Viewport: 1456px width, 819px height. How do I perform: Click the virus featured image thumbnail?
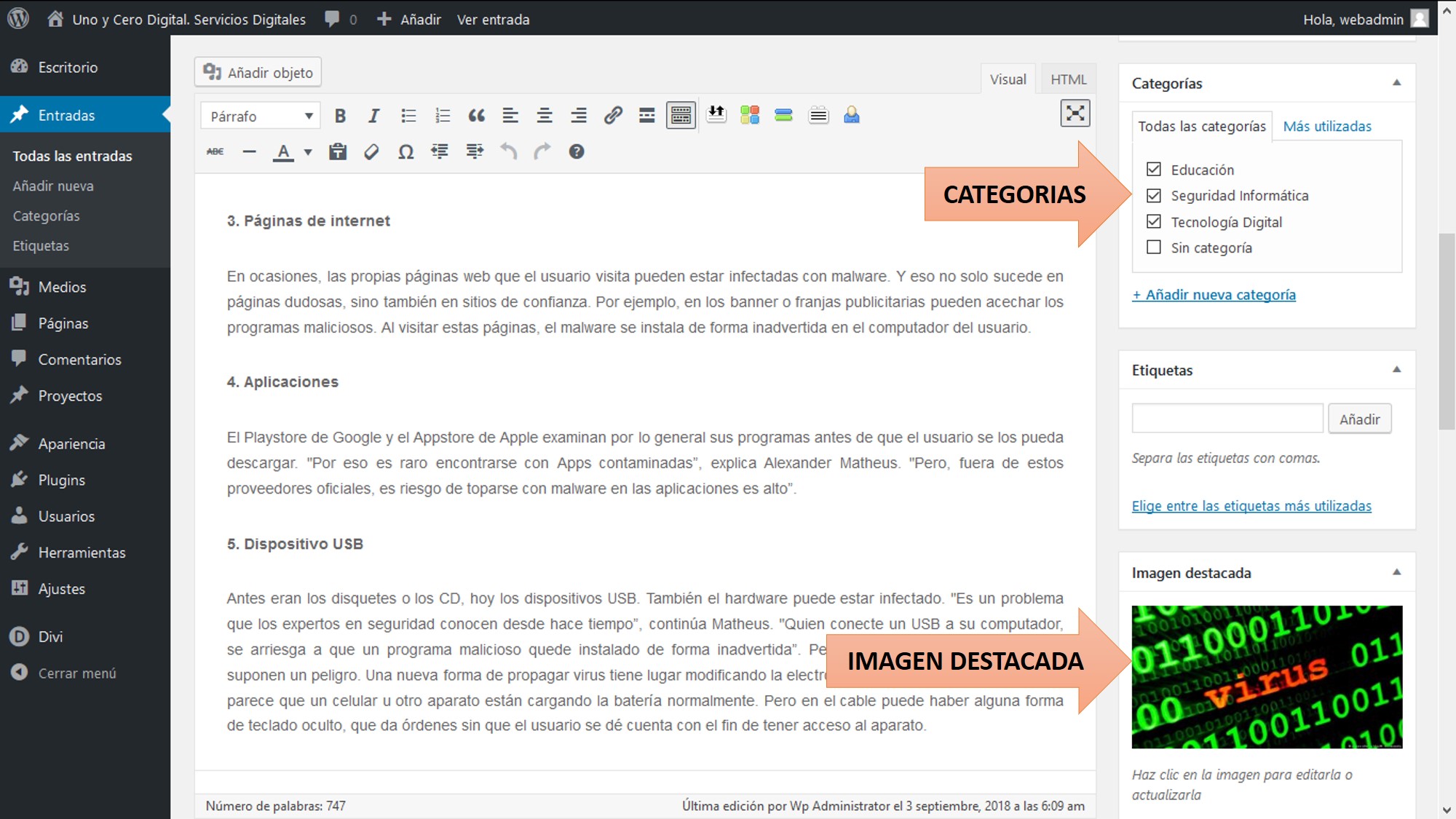1266,676
